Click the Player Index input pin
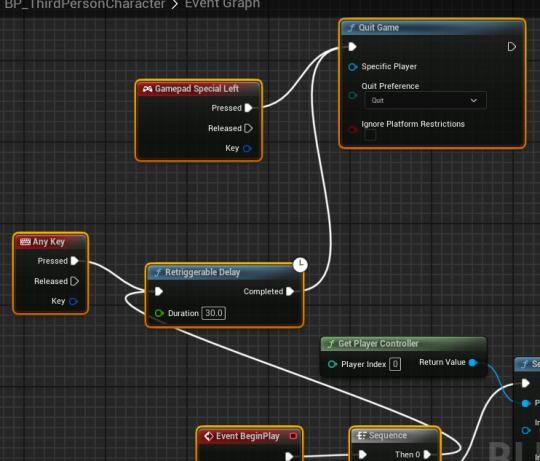This screenshot has width=540, height=461. coord(332,364)
